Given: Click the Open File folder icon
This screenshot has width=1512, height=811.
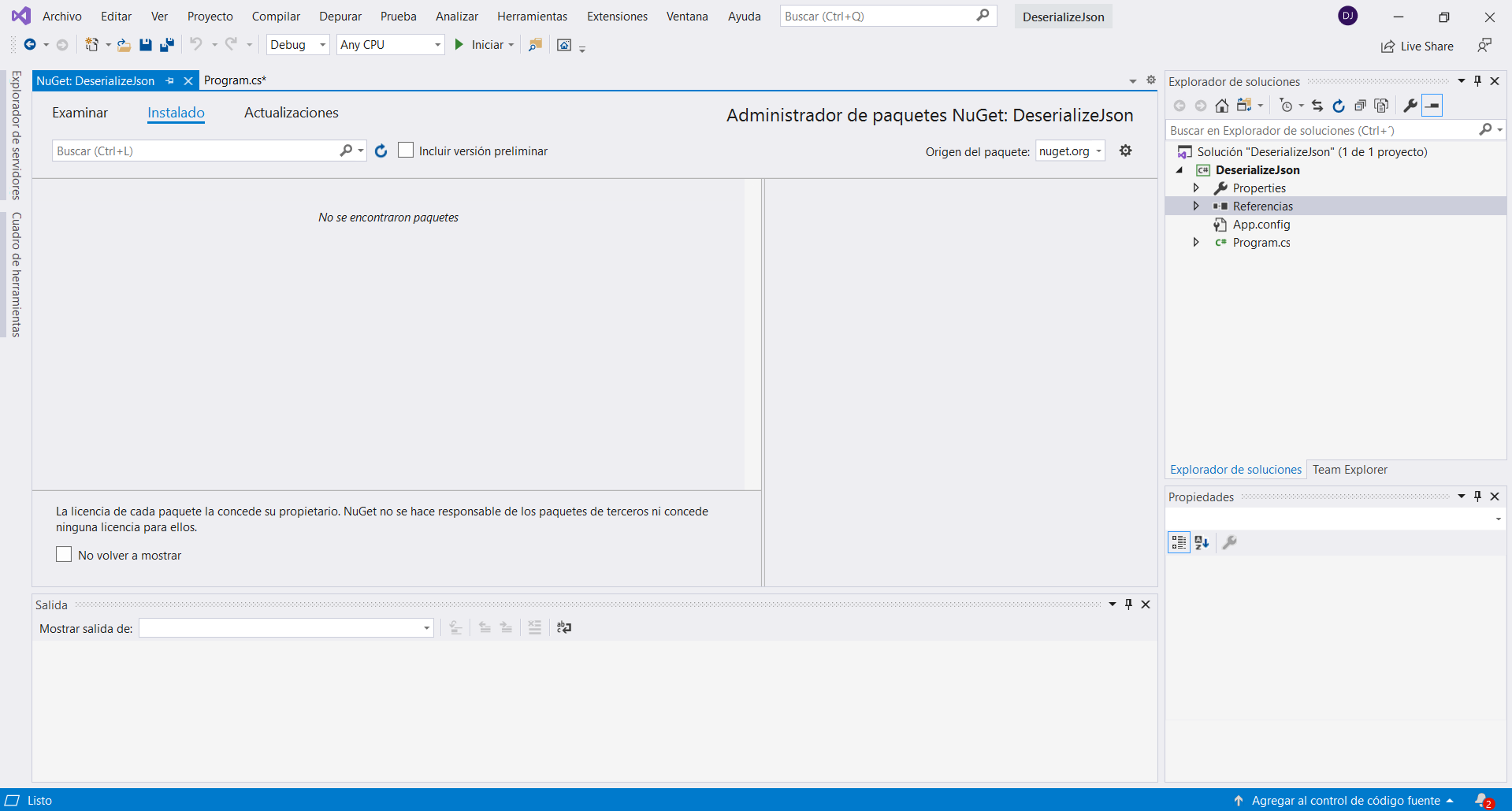Looking at the screenshot, I should [124, 45].
